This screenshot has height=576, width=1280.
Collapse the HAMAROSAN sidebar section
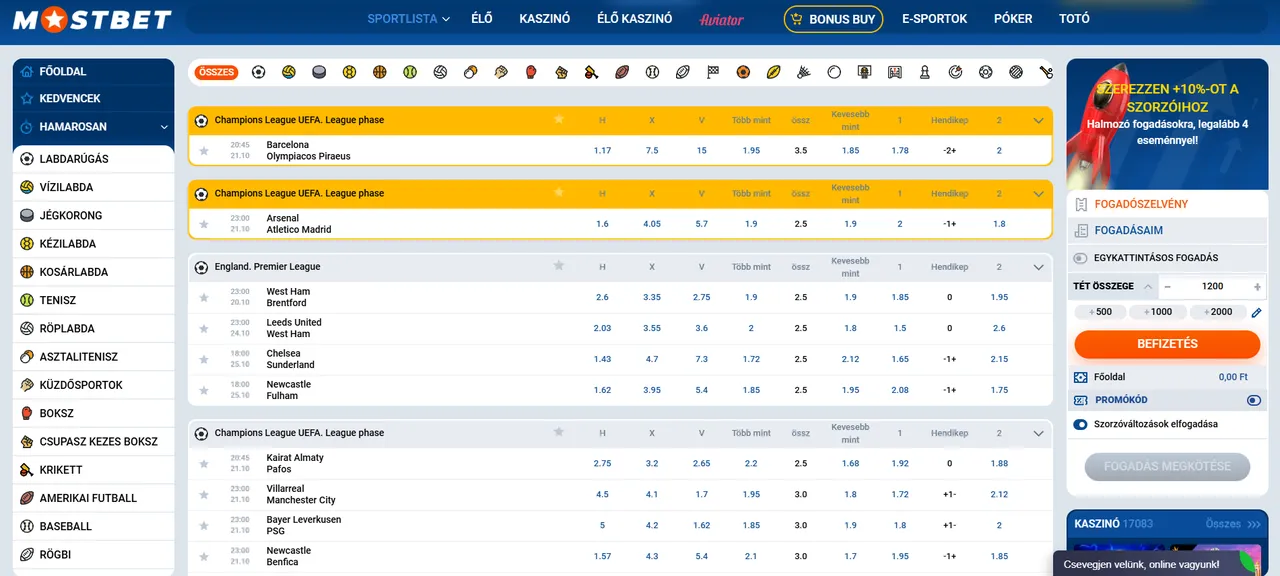point(165,127)
